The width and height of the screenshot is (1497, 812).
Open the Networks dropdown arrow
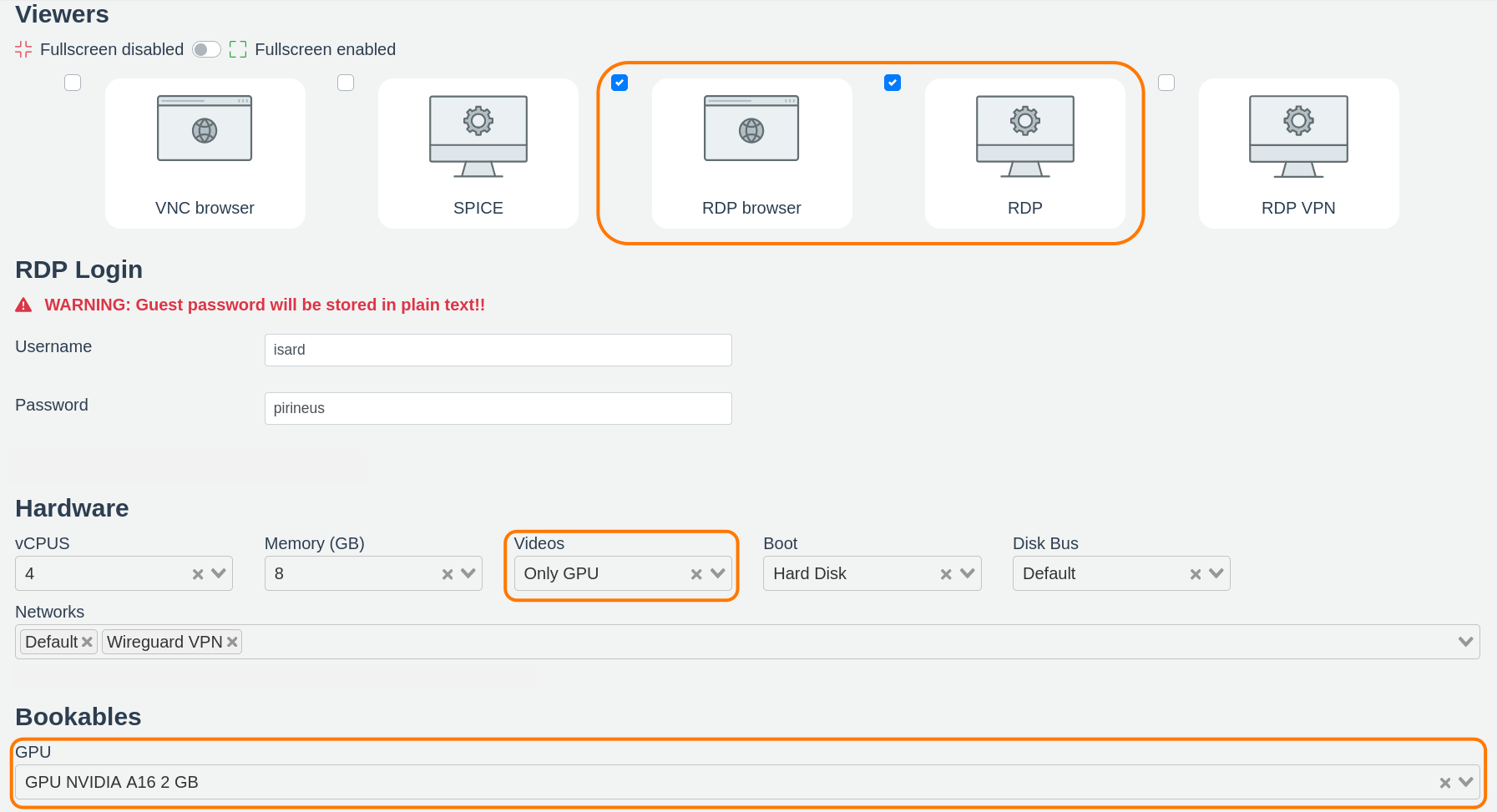click(1465, 642)
